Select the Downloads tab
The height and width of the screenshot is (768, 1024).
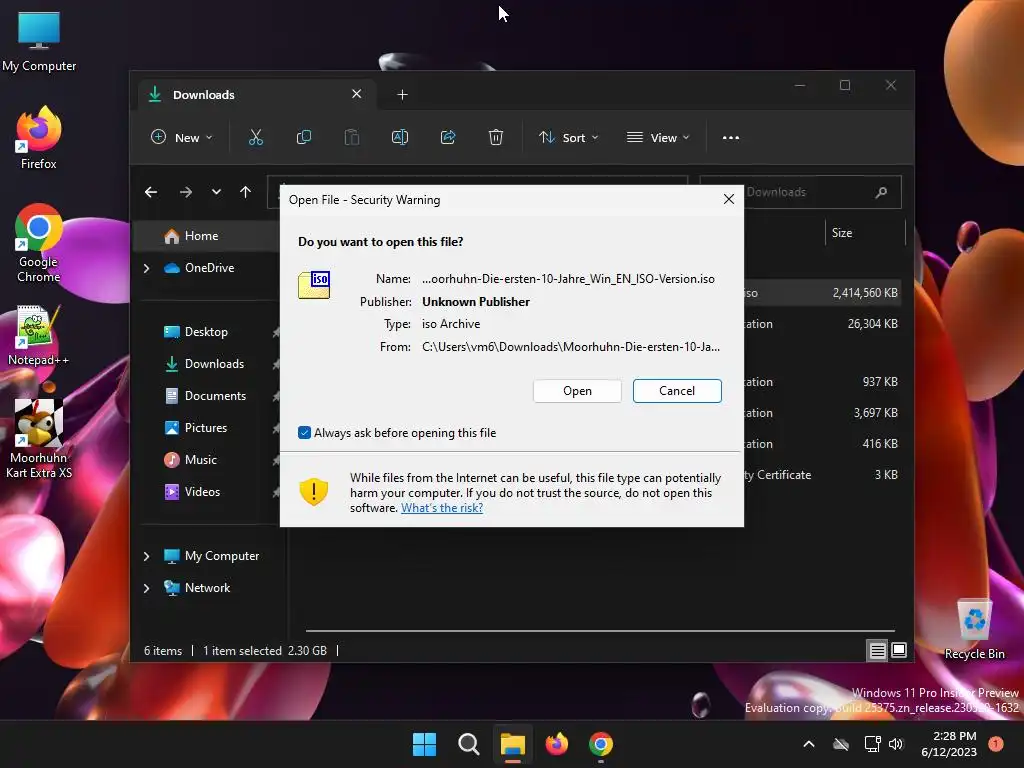point(256,95)
